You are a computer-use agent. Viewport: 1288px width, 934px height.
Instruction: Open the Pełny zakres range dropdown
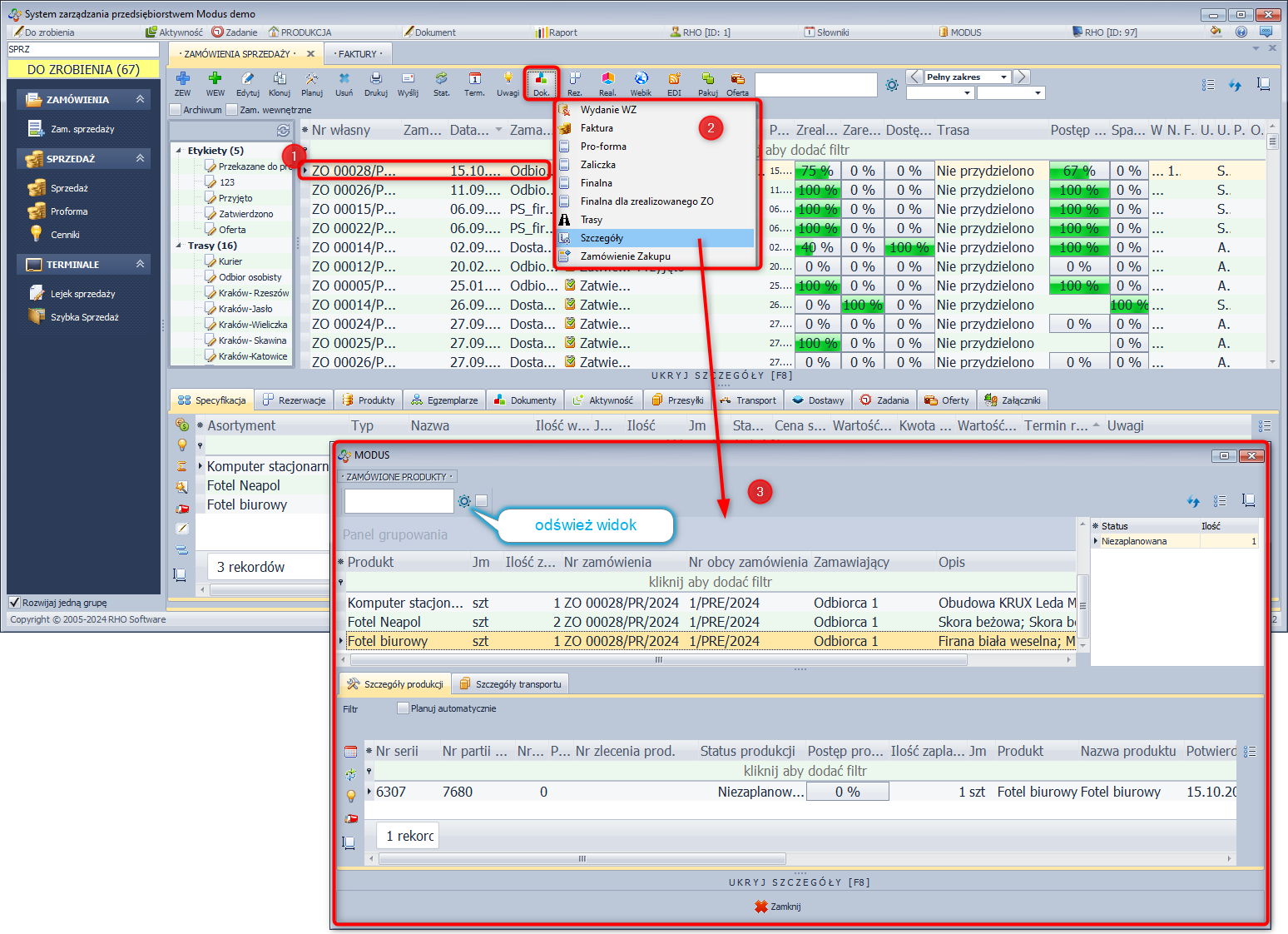(1003, 77)
